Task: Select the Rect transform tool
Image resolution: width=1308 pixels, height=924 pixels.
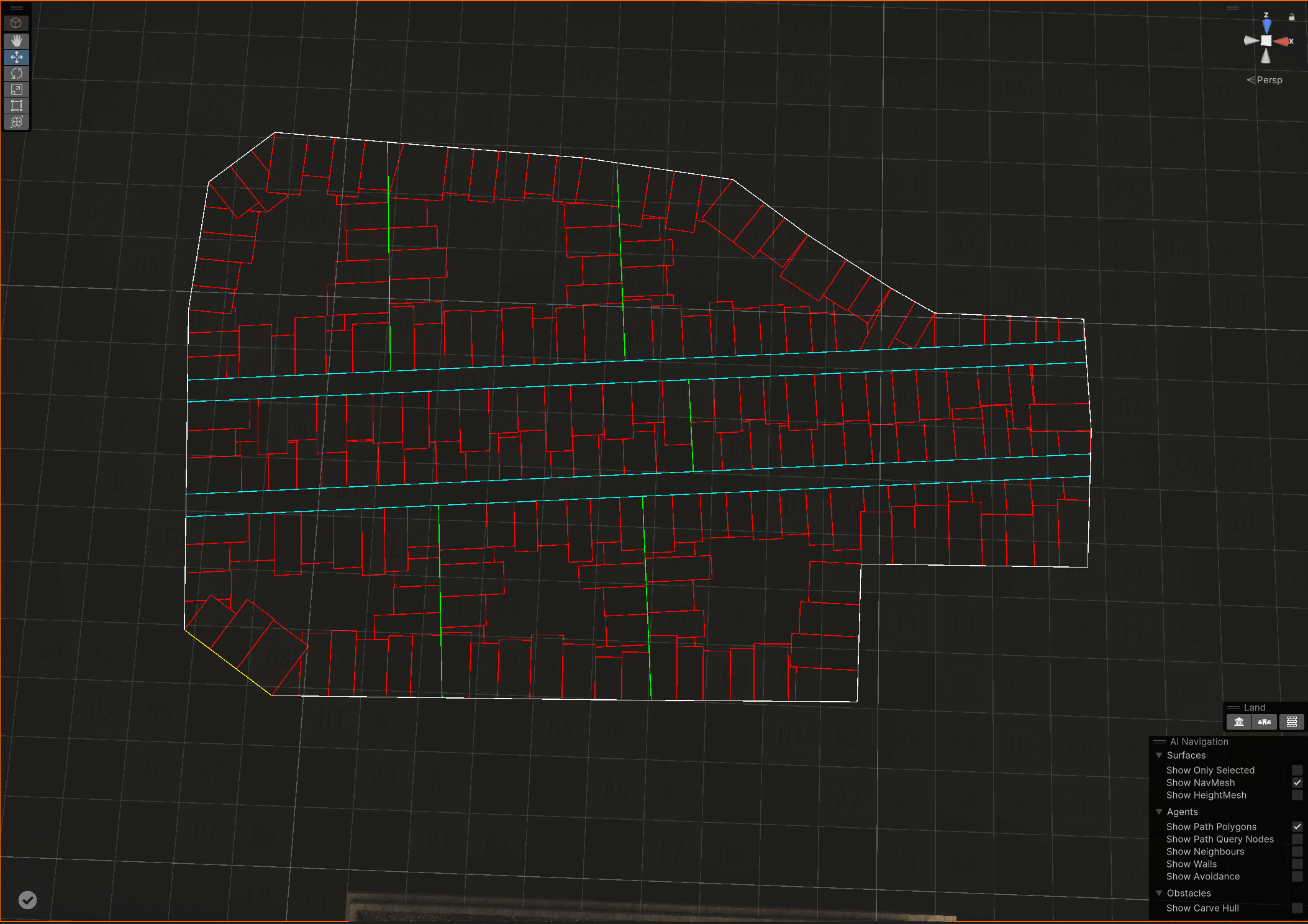Action: pyautogui.click(x=16, y=106)
